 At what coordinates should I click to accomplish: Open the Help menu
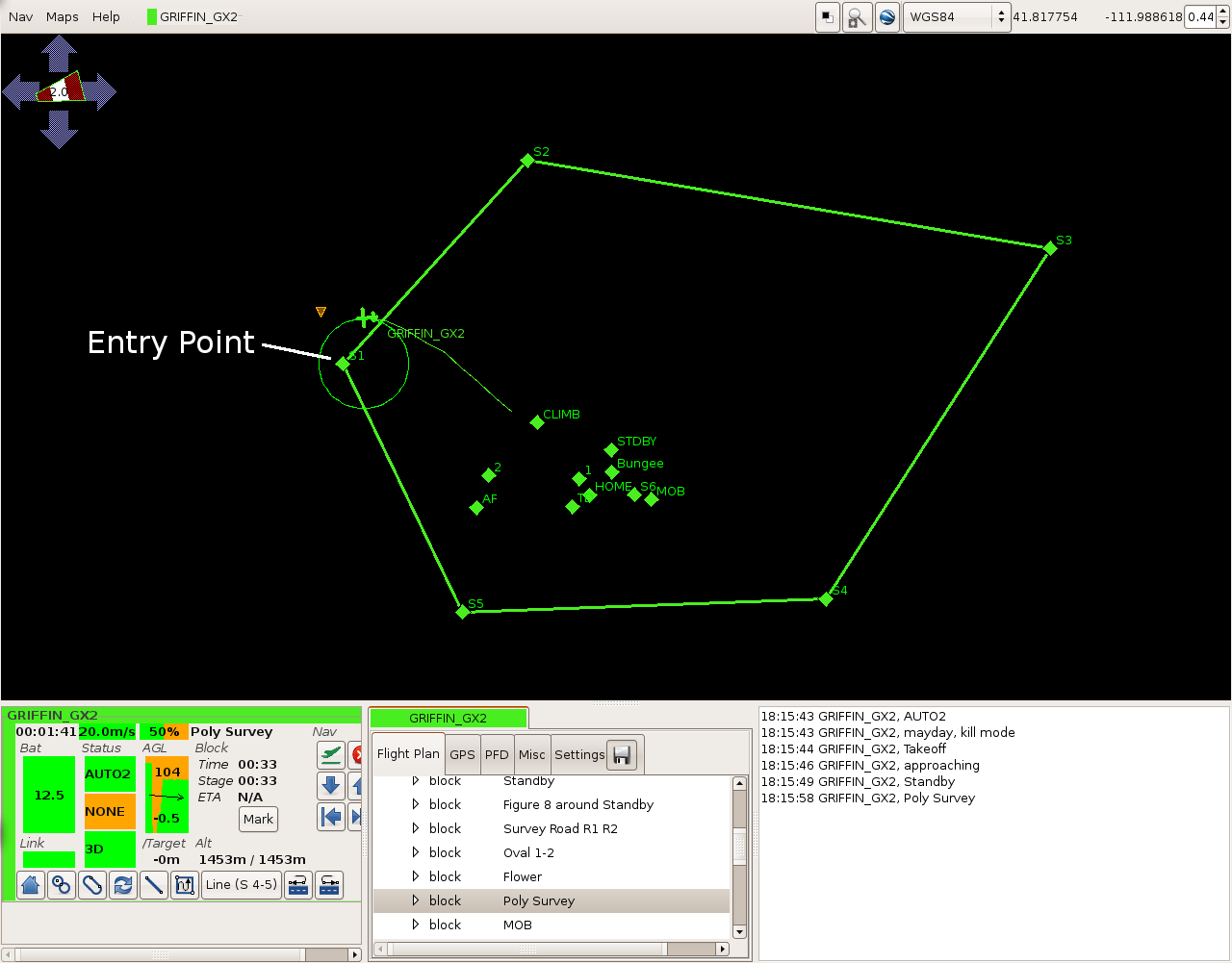(x=106, y=16)
